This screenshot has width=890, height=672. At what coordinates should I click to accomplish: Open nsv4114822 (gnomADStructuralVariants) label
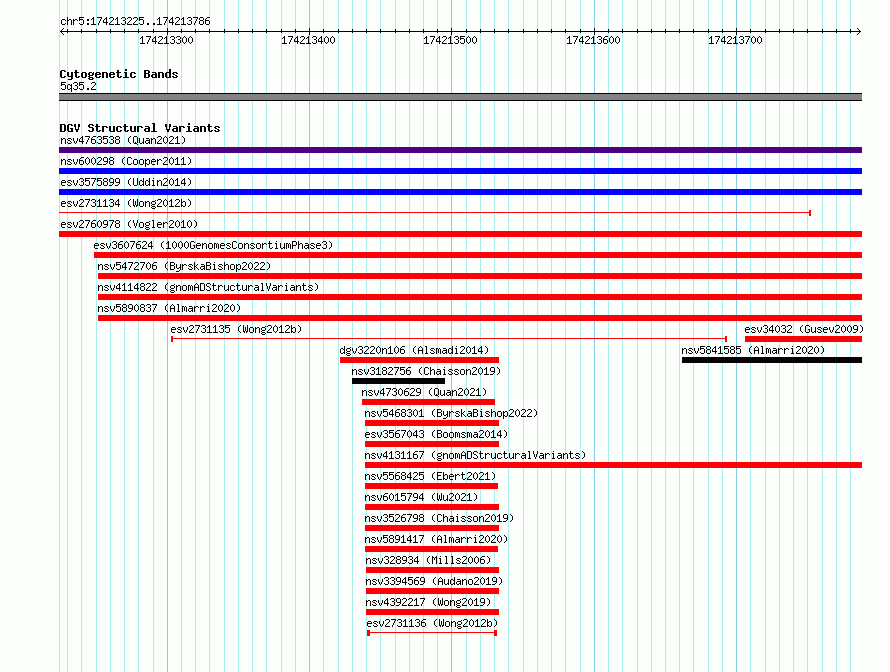click(x=208, y=287)
